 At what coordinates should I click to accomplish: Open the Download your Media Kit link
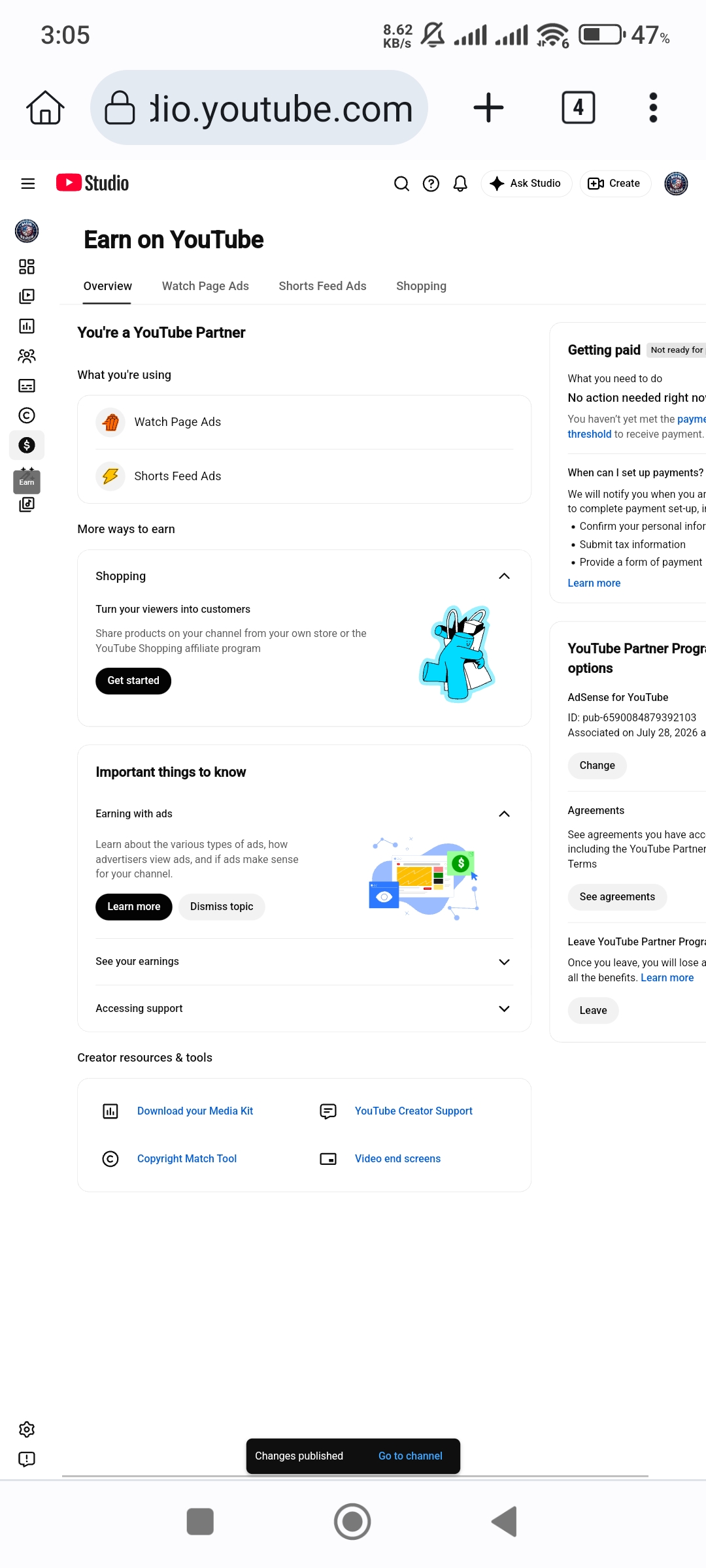195,1111
